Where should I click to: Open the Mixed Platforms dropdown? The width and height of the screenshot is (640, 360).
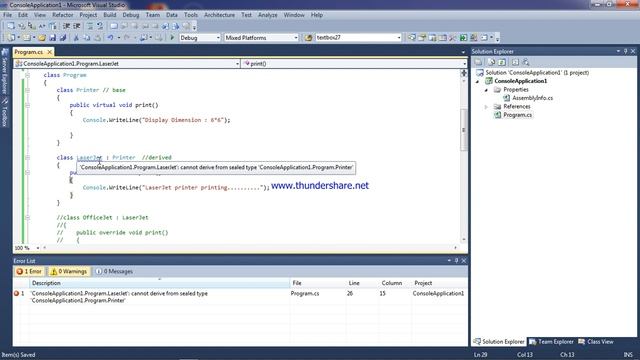click(x=296, y=38)
